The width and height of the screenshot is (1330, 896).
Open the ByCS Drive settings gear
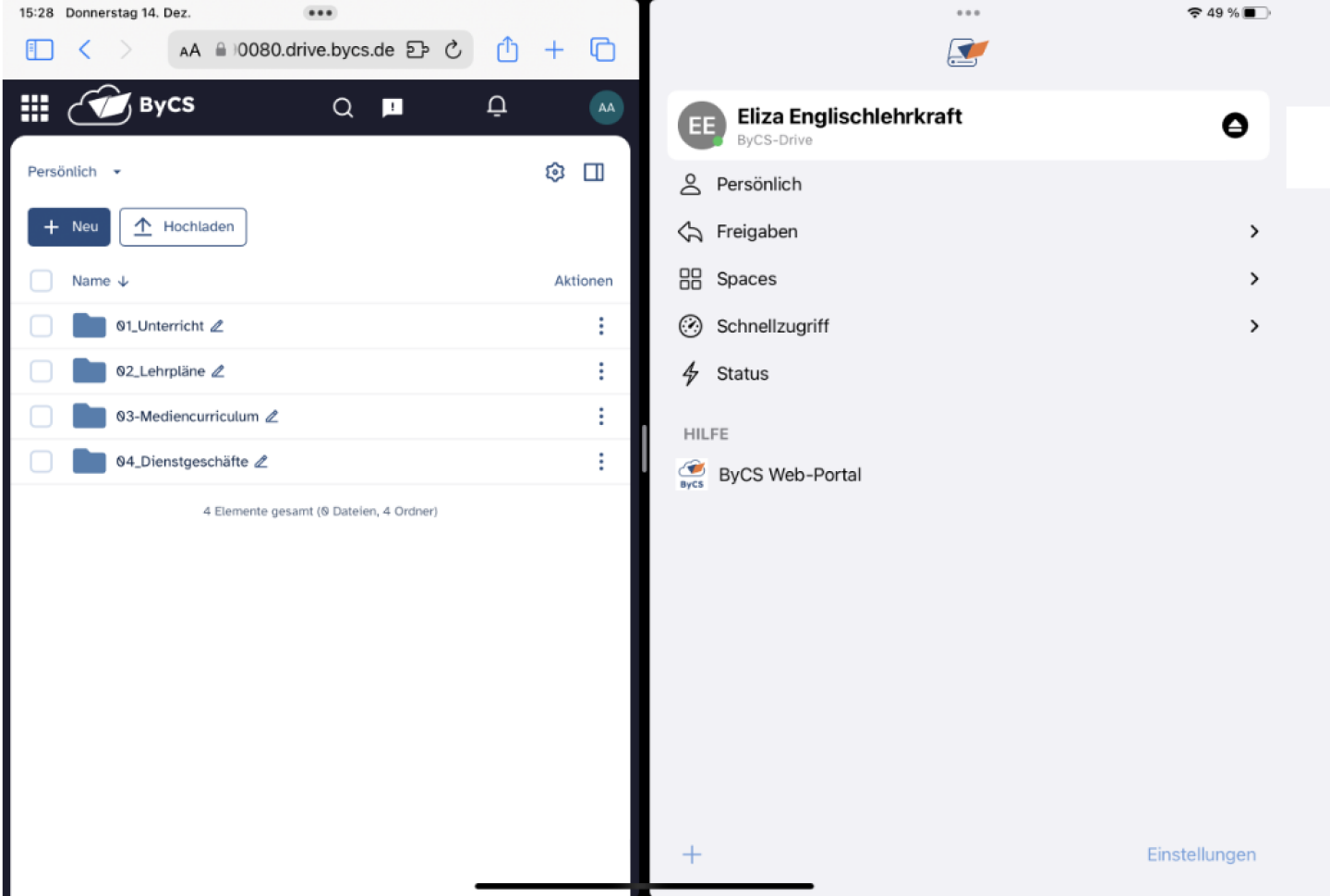554,171
